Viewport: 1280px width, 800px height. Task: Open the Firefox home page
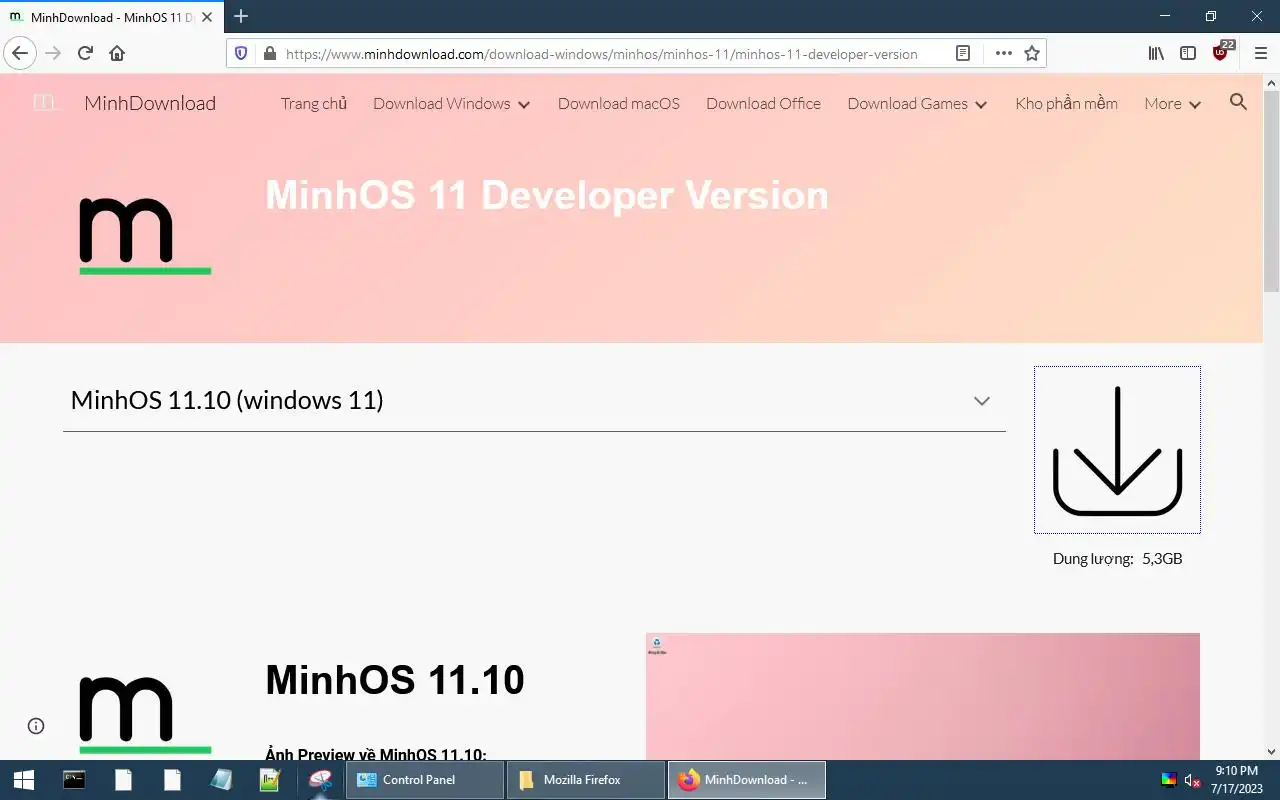[x=117, y=53]
